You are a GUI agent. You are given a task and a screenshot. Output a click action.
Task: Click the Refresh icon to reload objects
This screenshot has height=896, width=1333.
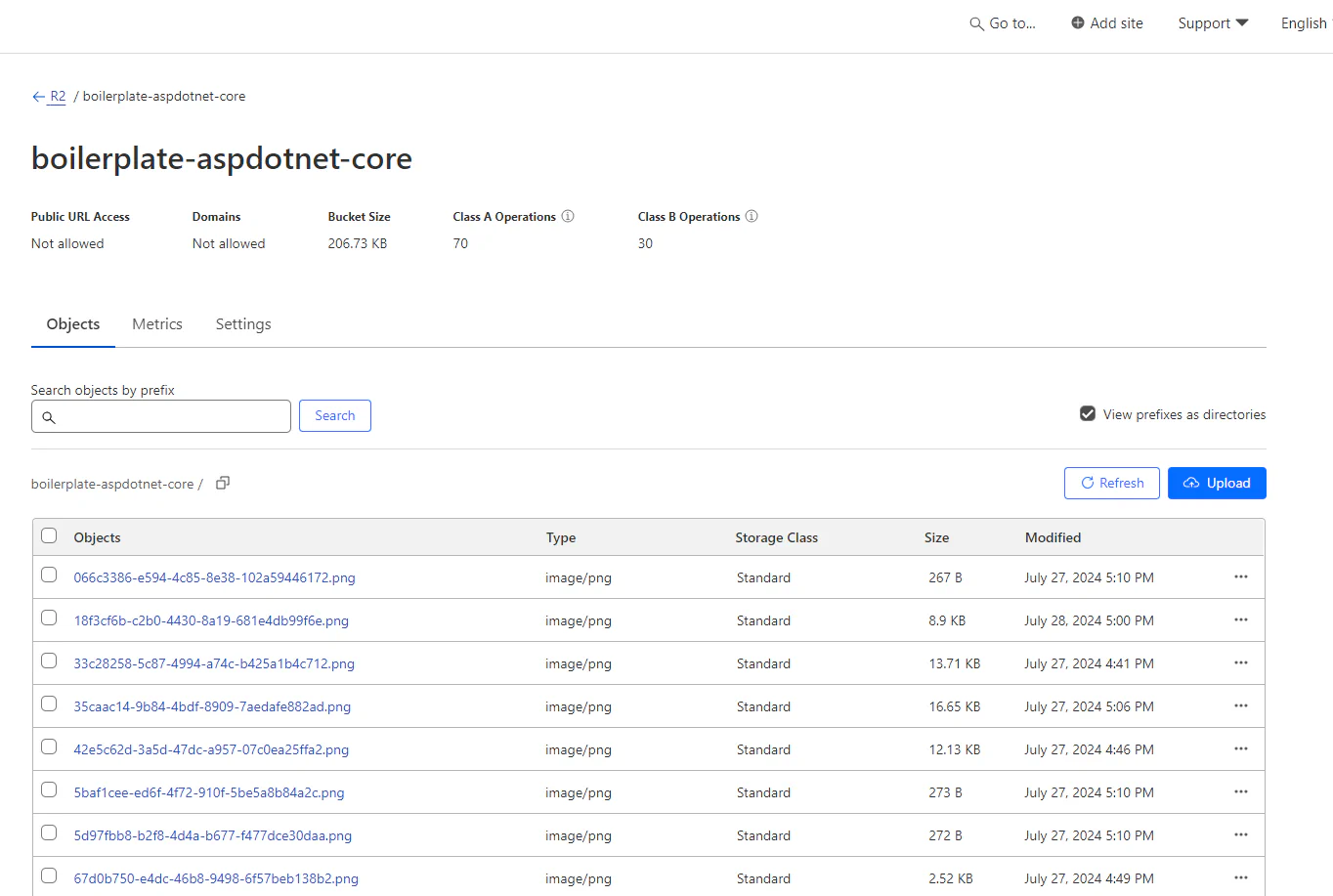[x=1087, y=483]
